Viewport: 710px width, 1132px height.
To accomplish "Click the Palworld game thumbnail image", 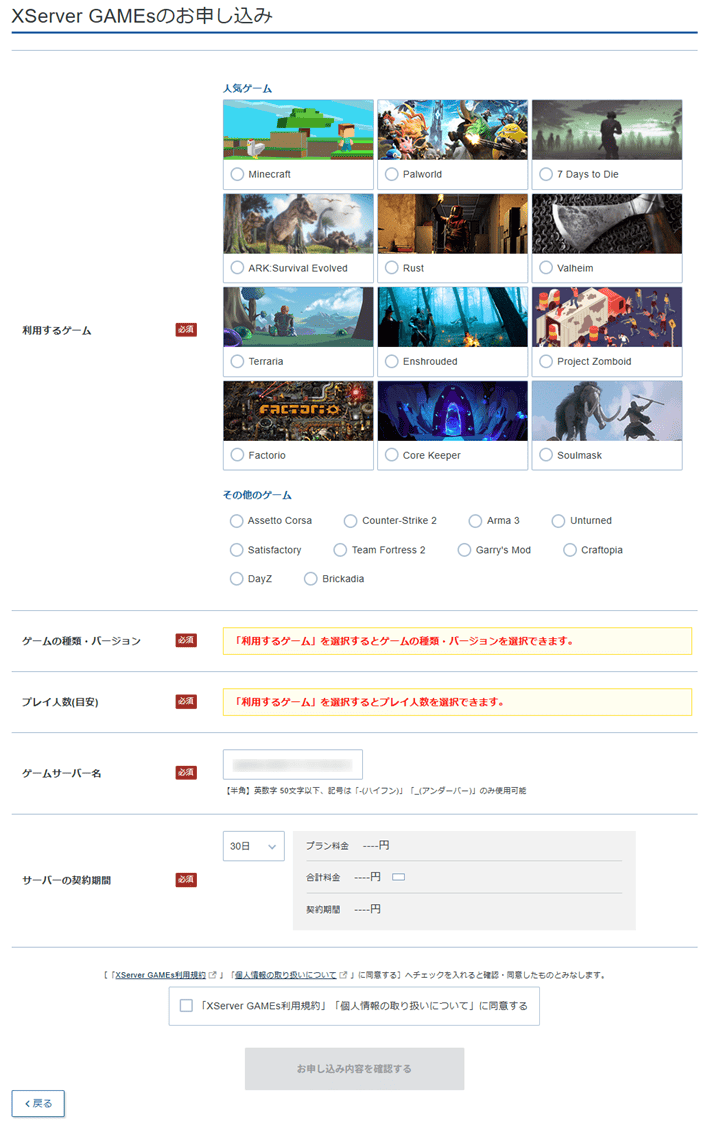I will click(x=453, y=130).
